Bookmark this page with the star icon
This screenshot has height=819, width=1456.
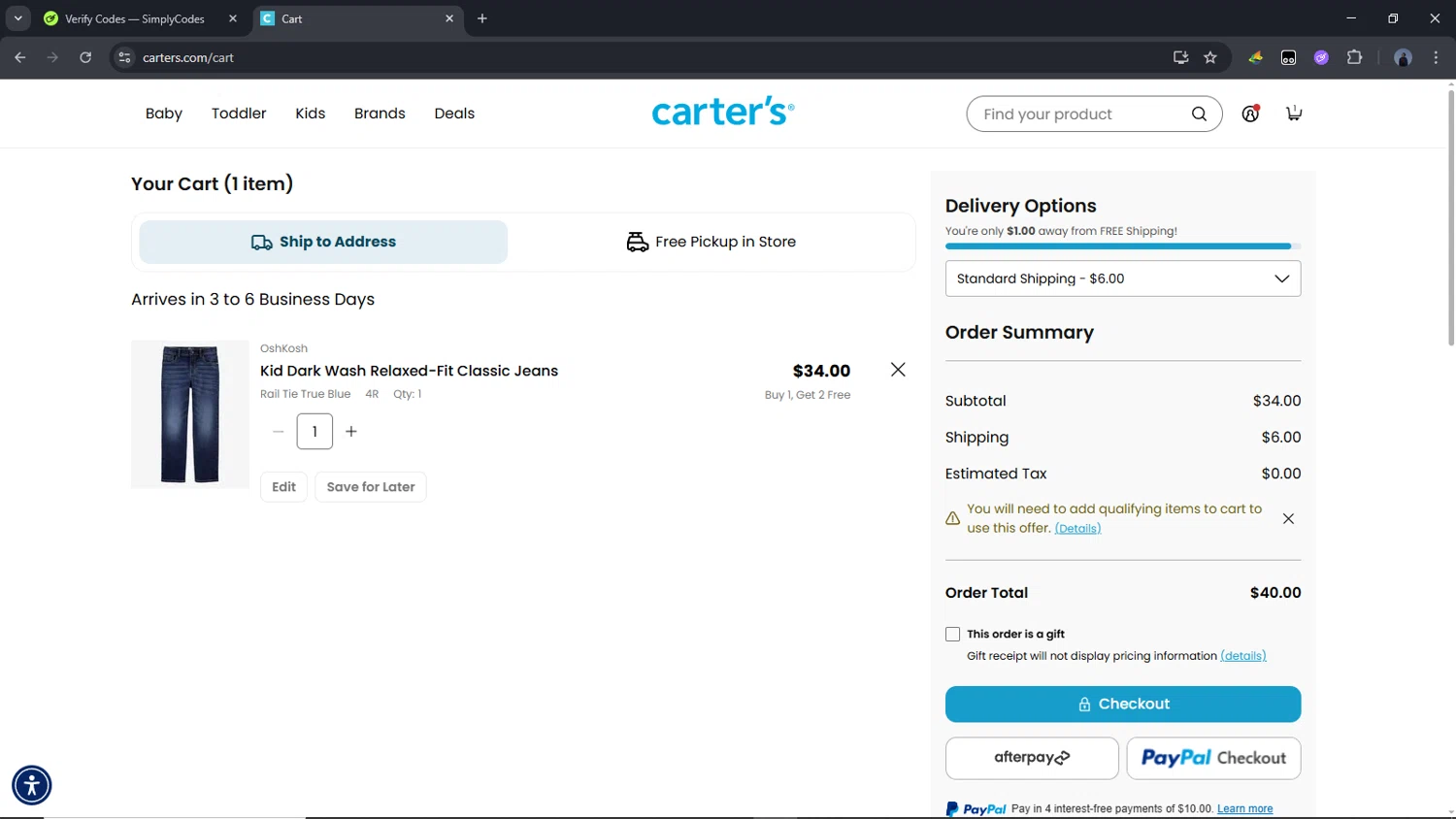click(1210, 57)
